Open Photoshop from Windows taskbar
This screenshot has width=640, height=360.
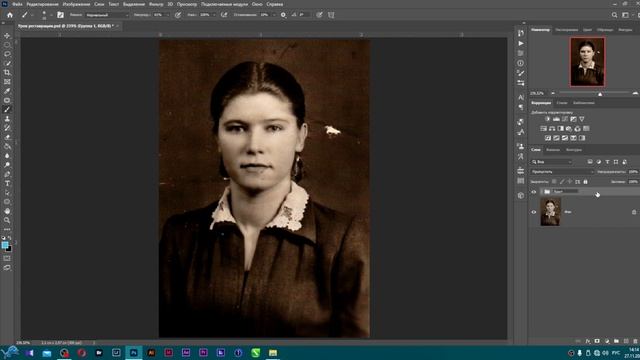pyautogui.click(x=133, y=352)
